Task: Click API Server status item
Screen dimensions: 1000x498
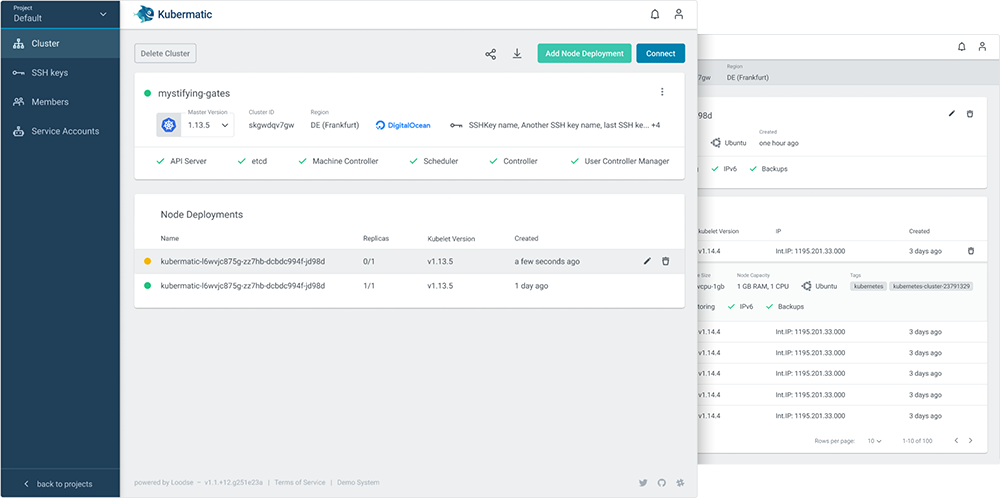Action: click(x=181, y=161)
